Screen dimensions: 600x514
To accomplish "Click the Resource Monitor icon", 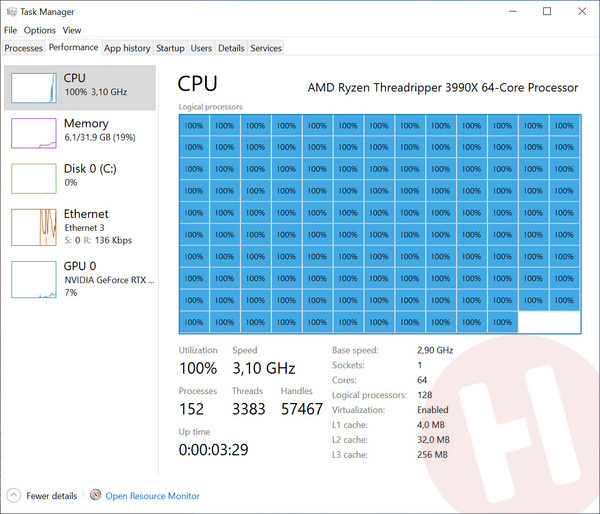I will pyautogui.click(x=96, y=495).
